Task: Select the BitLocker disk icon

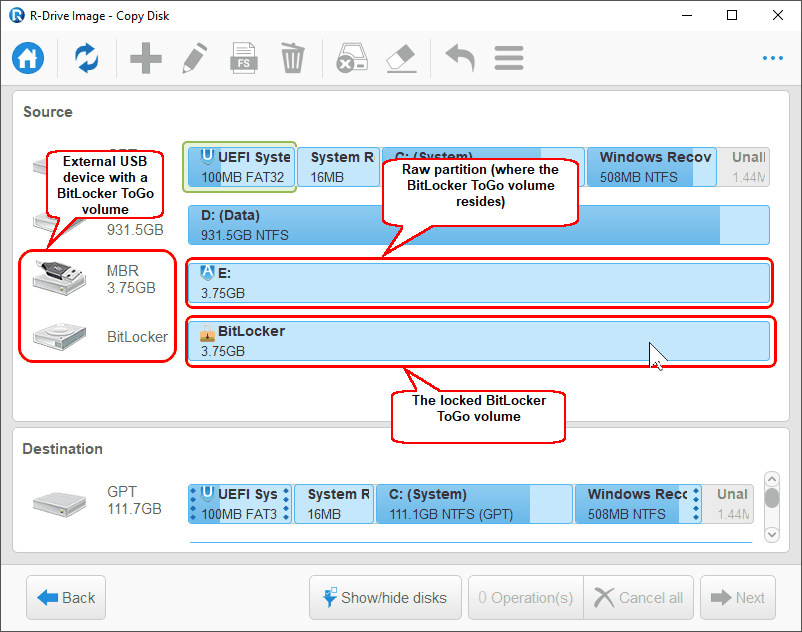Action: tap(59, 336)
